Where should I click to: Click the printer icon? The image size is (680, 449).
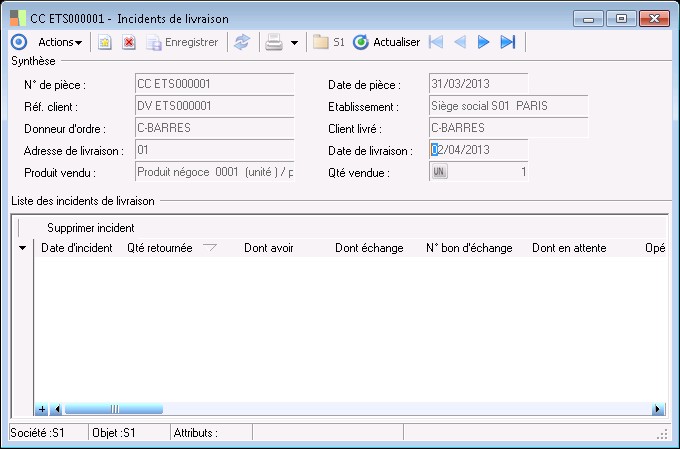(274, 42)
